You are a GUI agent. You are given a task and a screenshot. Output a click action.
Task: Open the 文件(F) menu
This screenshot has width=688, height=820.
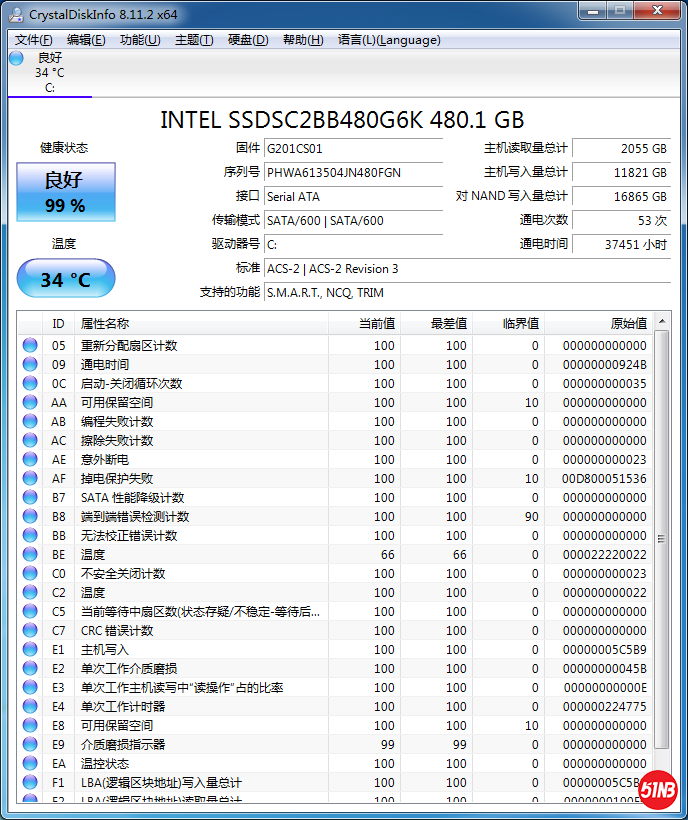point(34,40)
